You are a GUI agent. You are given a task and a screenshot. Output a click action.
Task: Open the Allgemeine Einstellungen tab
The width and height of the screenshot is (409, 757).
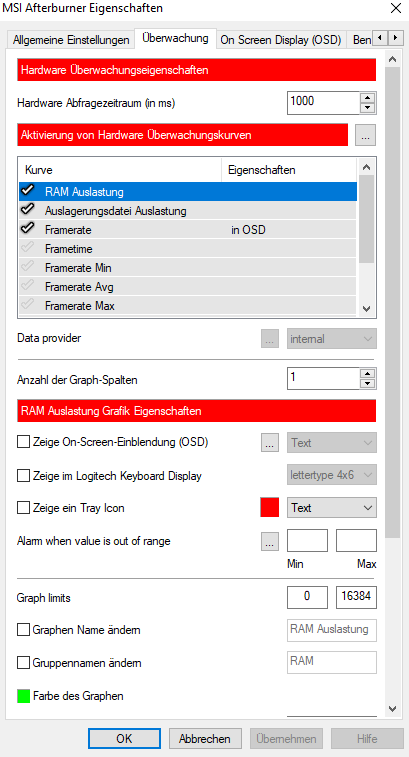click(x=71, y=40)
